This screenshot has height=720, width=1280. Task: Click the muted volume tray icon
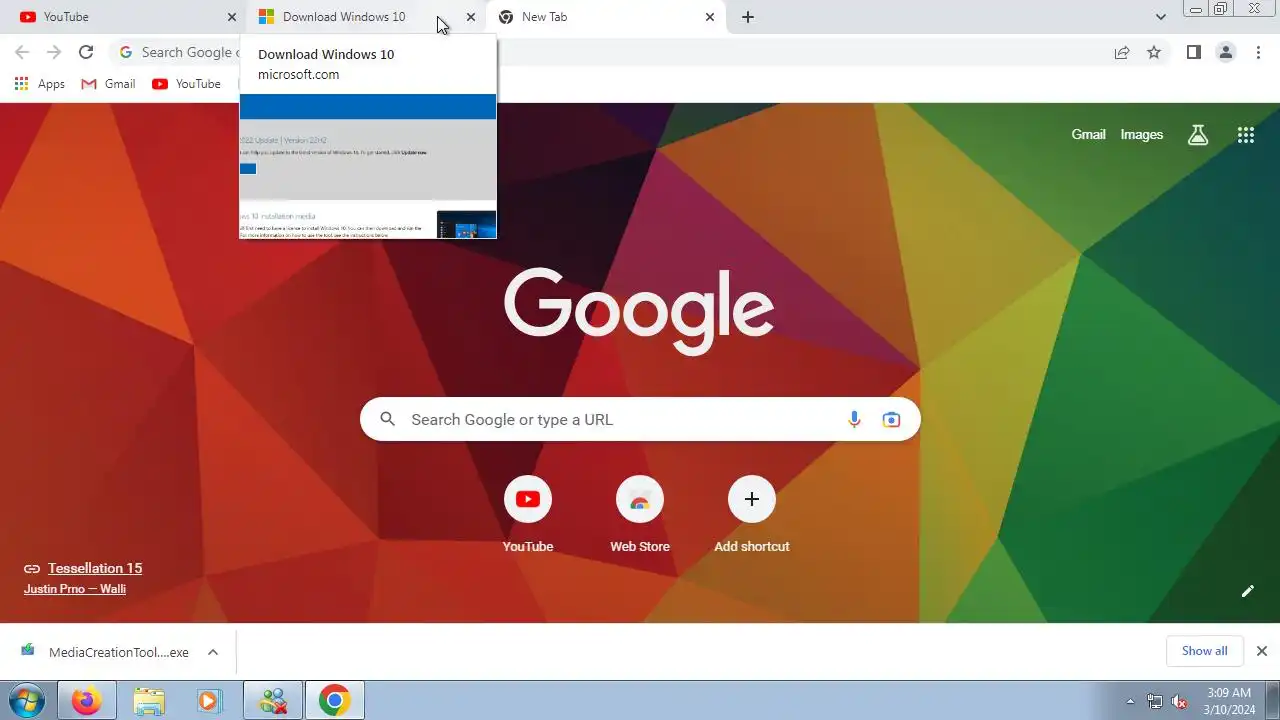(1179, 701)
